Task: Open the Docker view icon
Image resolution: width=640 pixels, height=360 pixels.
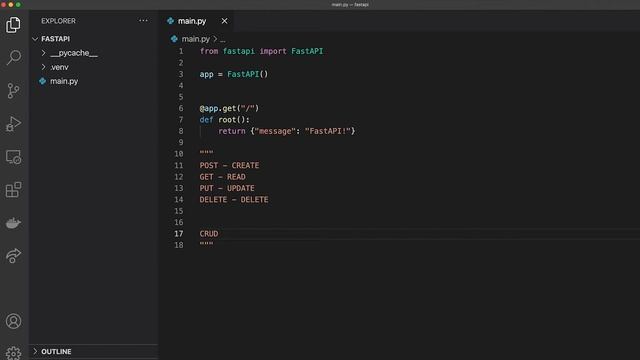Action: 13,223
